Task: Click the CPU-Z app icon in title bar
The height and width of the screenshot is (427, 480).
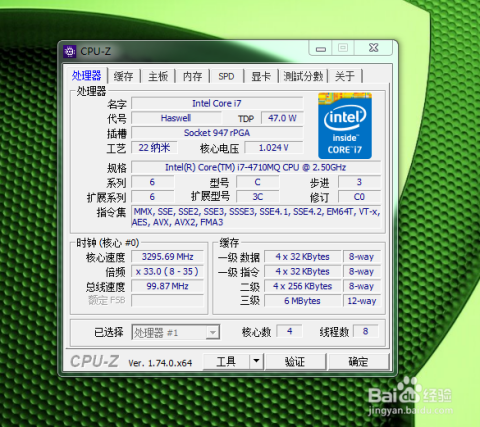Action: pos(69,52)
